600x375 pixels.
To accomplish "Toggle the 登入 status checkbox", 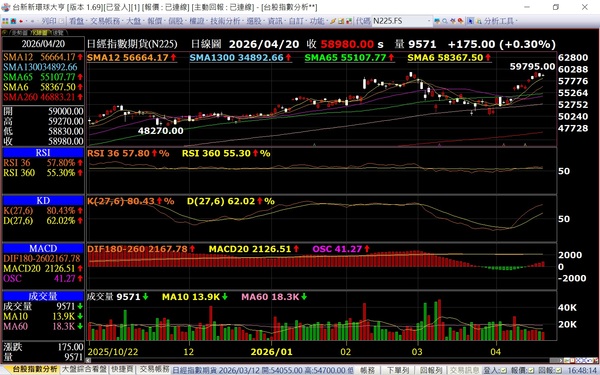I will tap(504, 370).
